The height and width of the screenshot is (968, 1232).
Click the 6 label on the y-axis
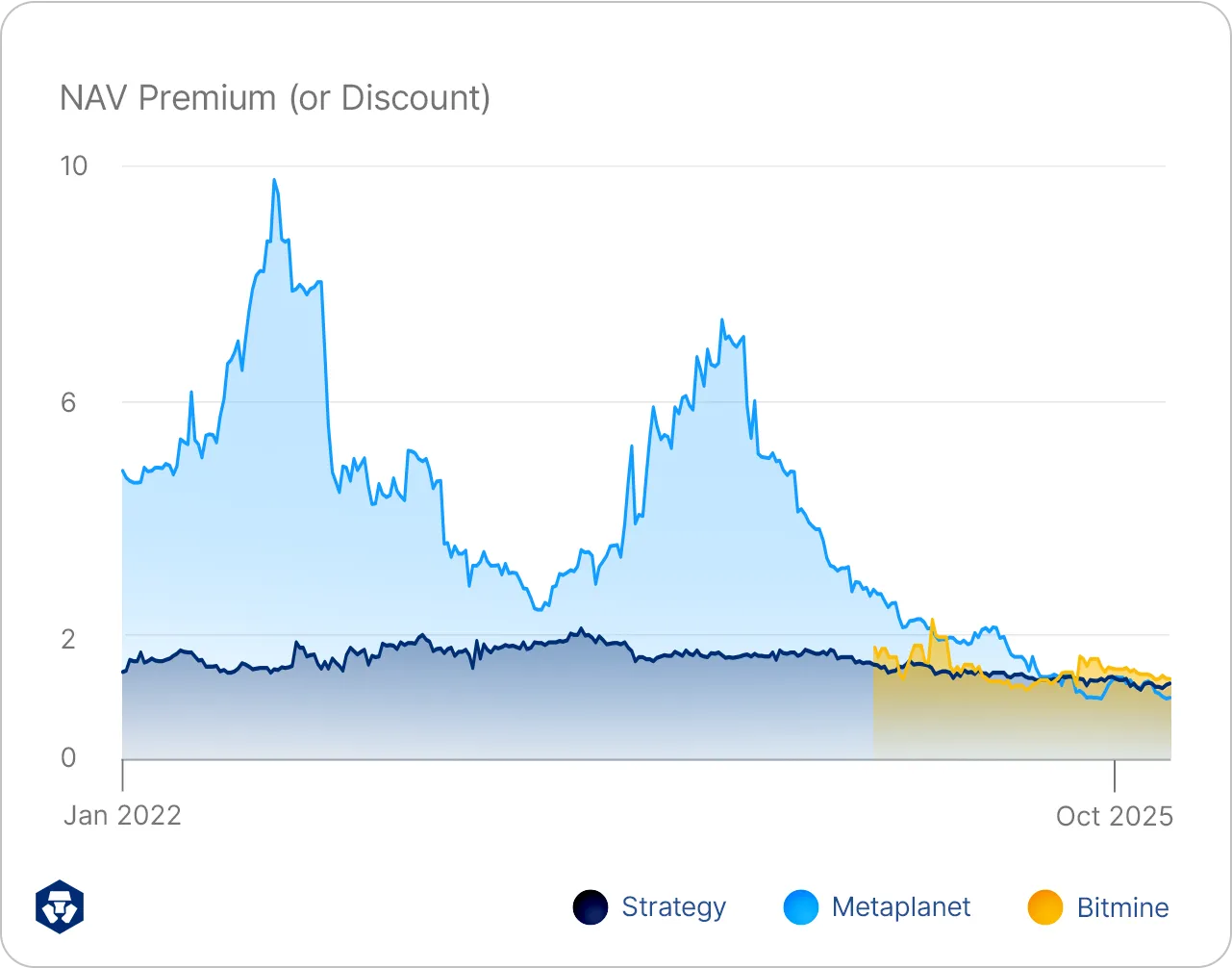pyautogui.click(x=68, y=402)
